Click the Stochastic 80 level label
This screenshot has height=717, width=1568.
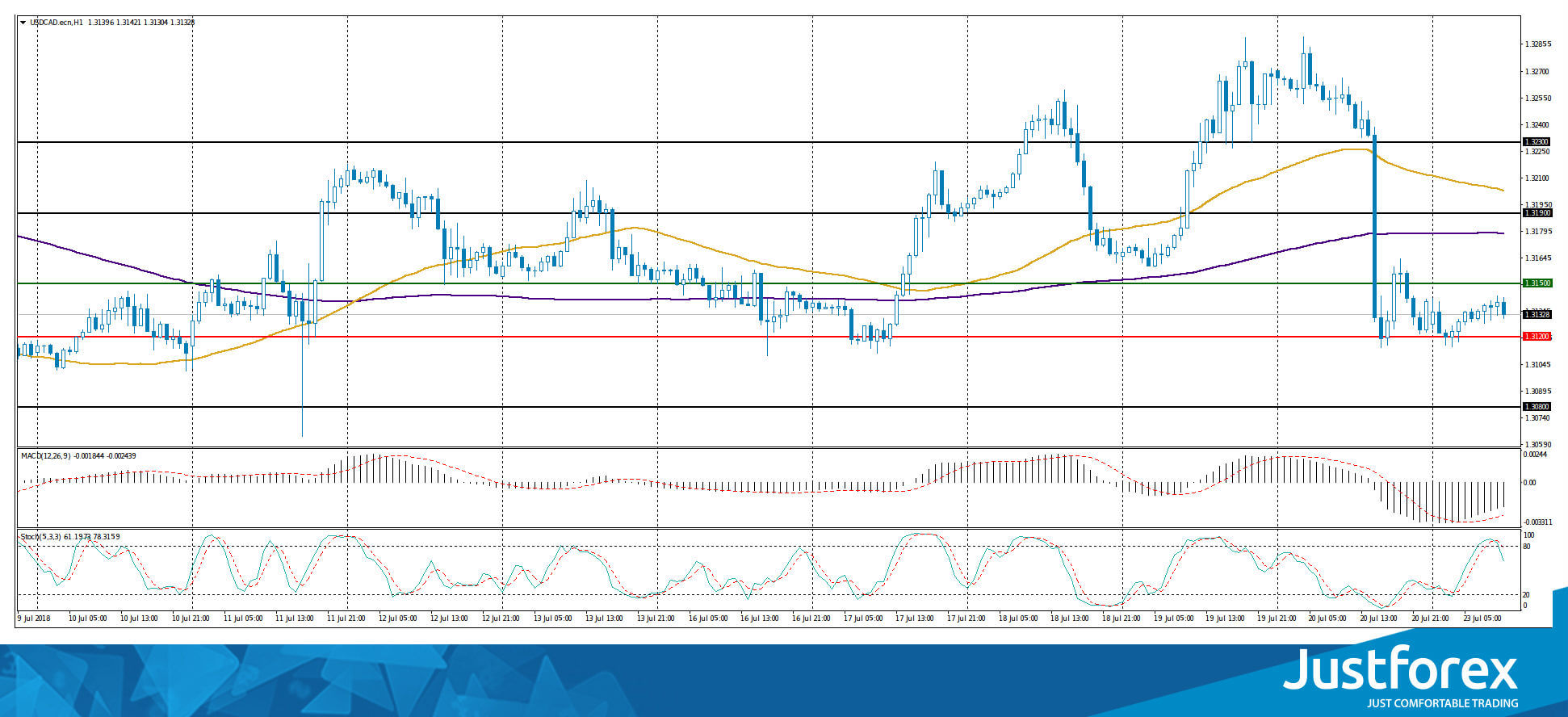click(x=1526, y=547)
